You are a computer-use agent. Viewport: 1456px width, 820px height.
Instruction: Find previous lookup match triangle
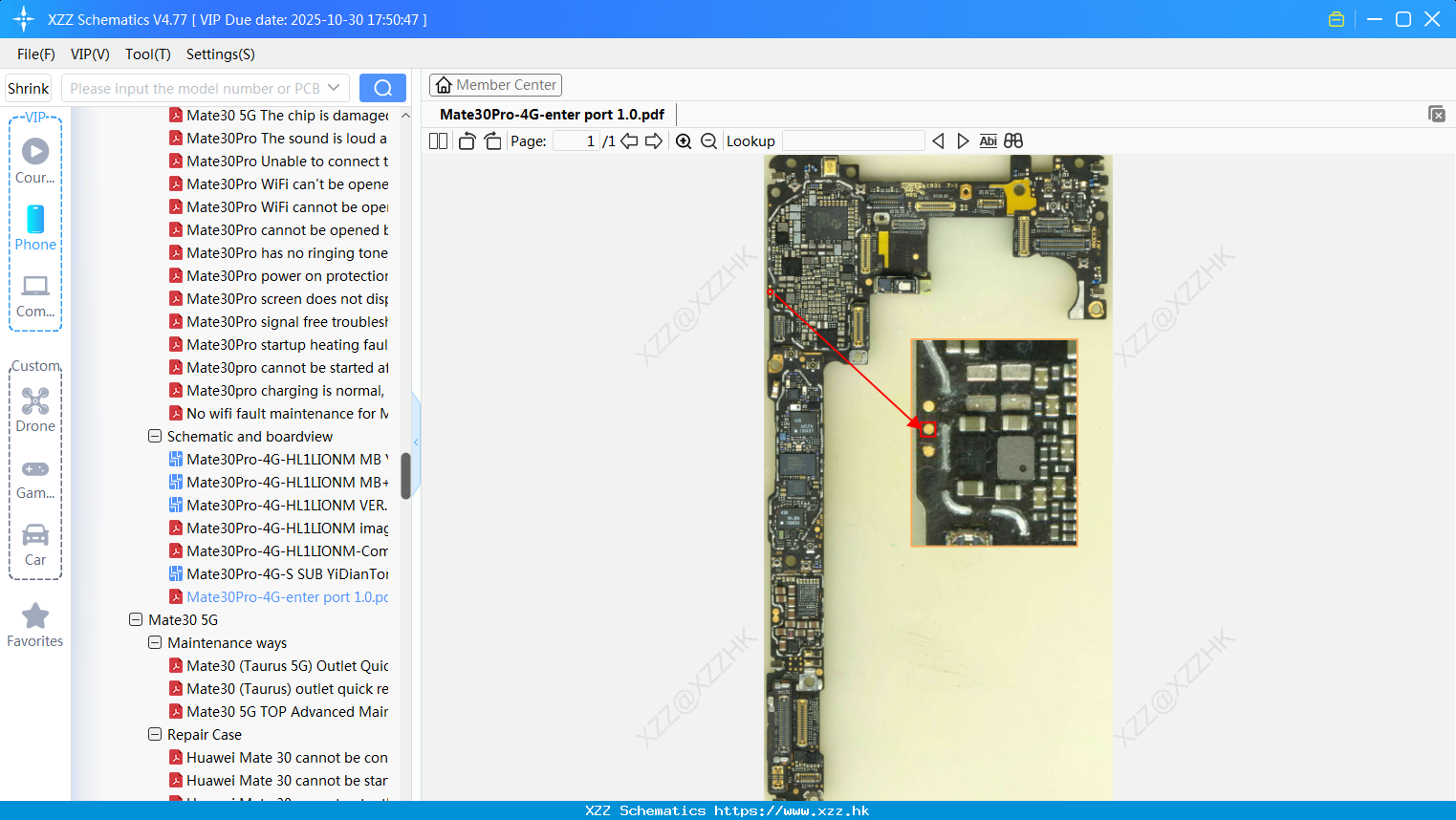938,141
